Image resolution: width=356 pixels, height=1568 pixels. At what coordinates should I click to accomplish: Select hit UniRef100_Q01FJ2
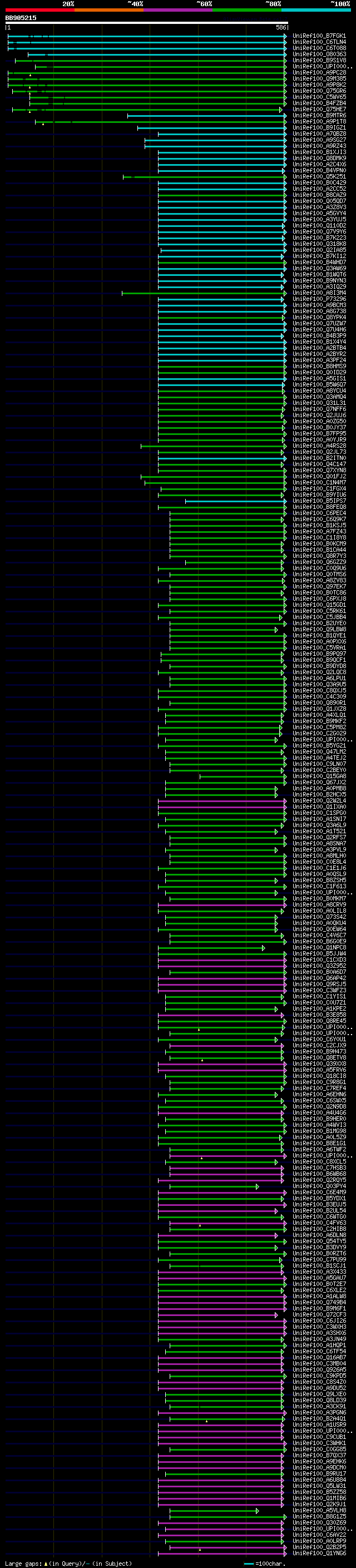point(319,477)
